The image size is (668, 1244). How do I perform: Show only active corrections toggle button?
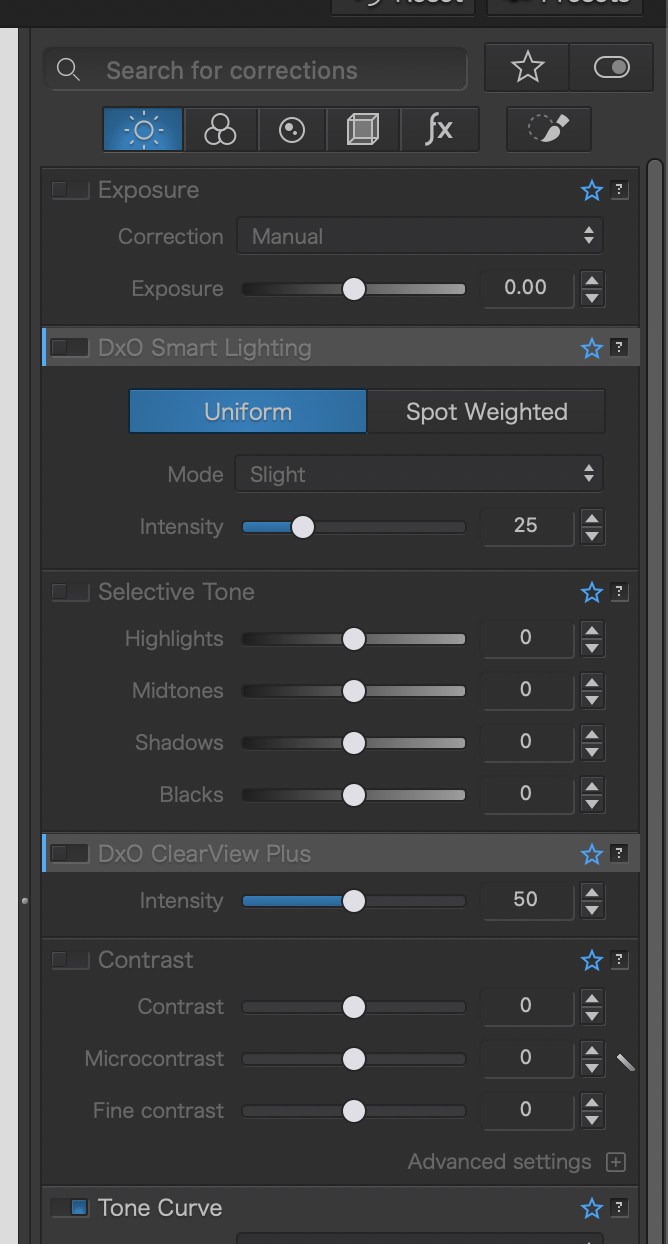(611, 68)
